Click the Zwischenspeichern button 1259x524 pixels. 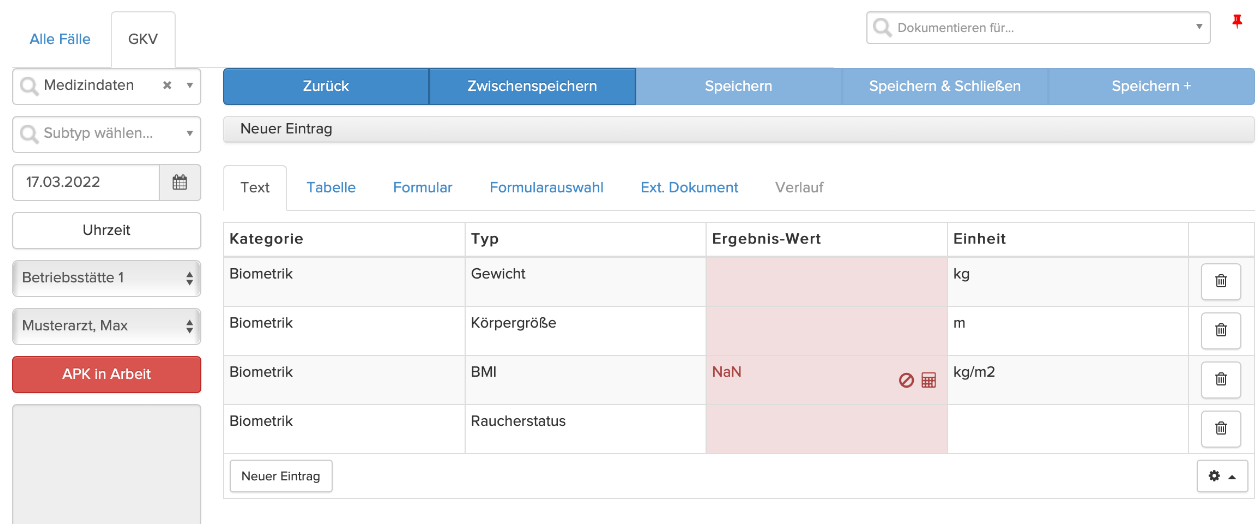532,86
